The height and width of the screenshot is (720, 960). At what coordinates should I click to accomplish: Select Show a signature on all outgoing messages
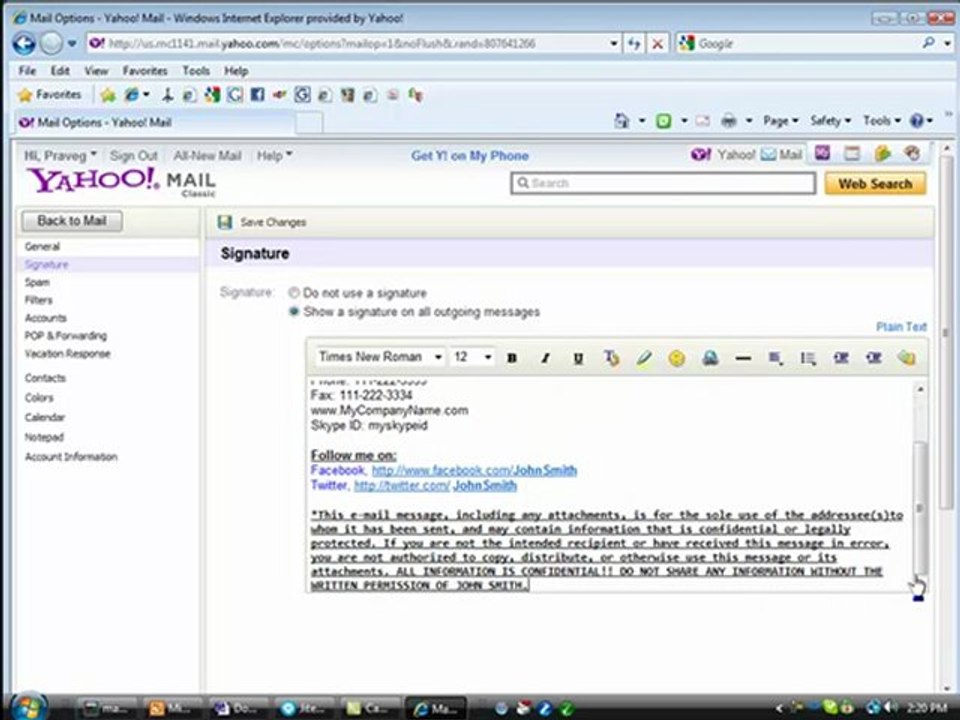[x=294, y=312]
